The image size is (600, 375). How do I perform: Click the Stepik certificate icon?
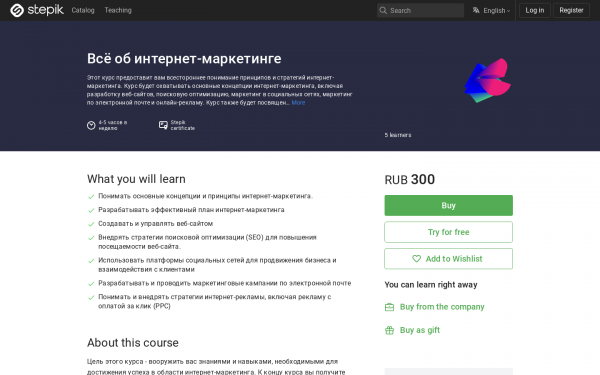(x=163, y=125)
